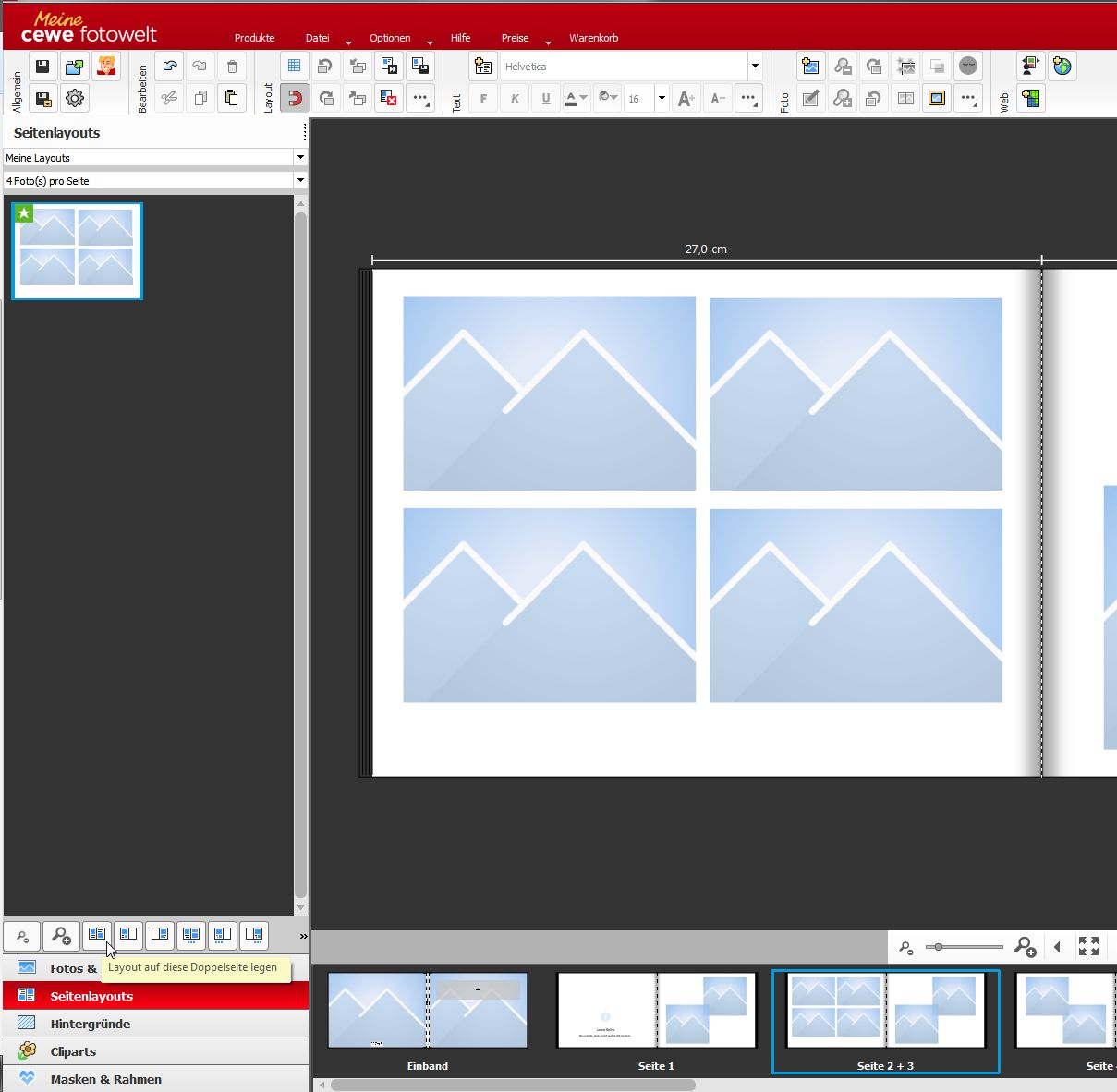
Task: Open the Masken & Rahmen panel
Action: [105, 1079]
